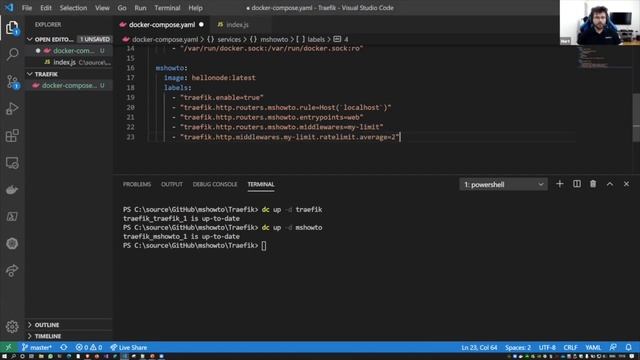
Task: Click feedback icon in status bar
Action: click(x=613, y=347)
